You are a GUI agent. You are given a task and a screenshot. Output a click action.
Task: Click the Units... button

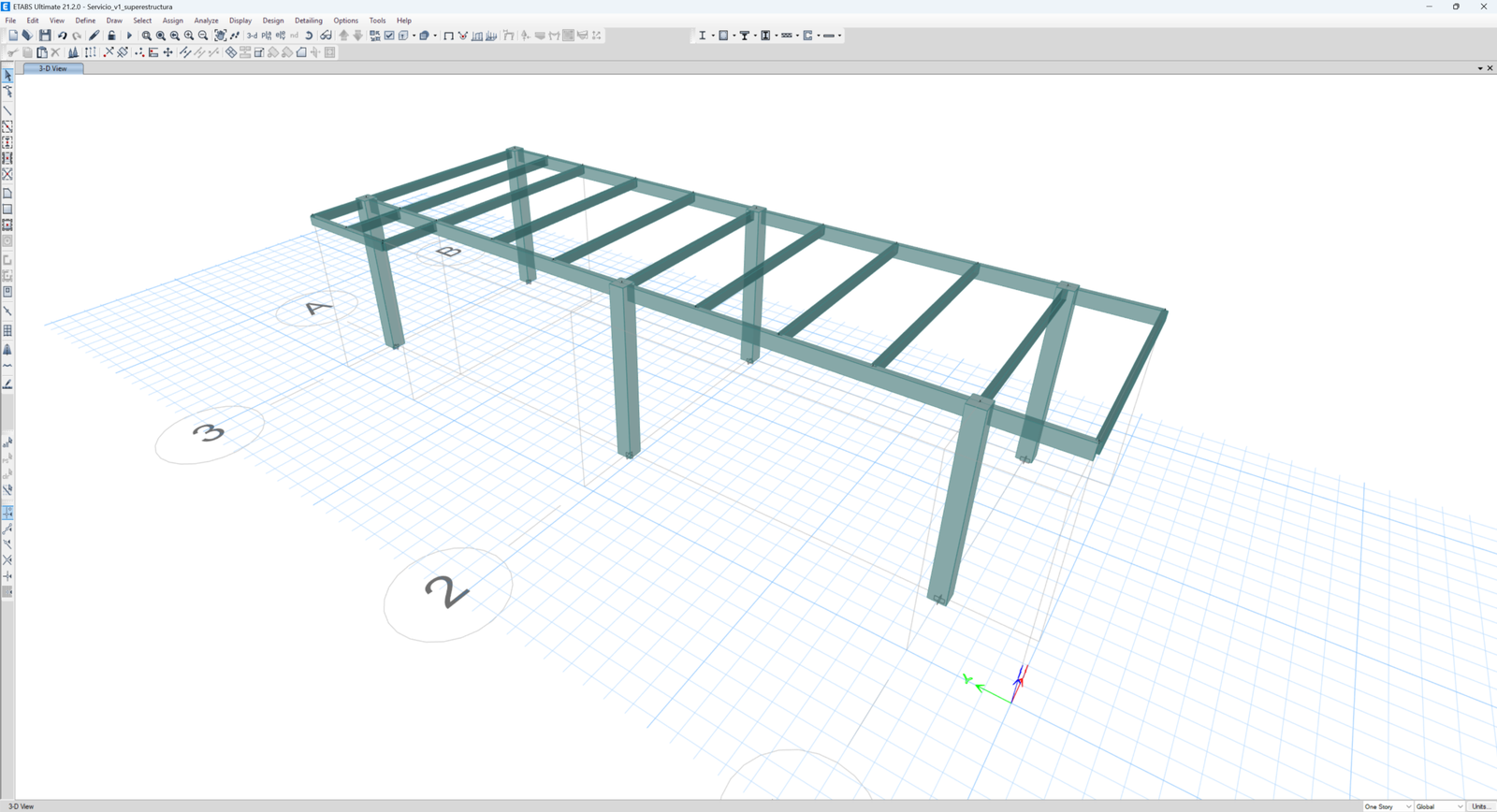[x=1481, y=806]
